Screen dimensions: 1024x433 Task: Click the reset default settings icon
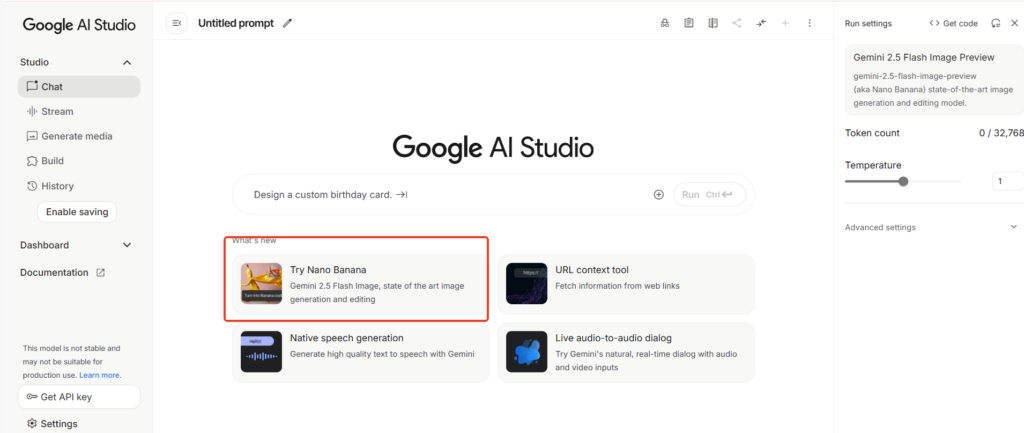coord(995,23)
